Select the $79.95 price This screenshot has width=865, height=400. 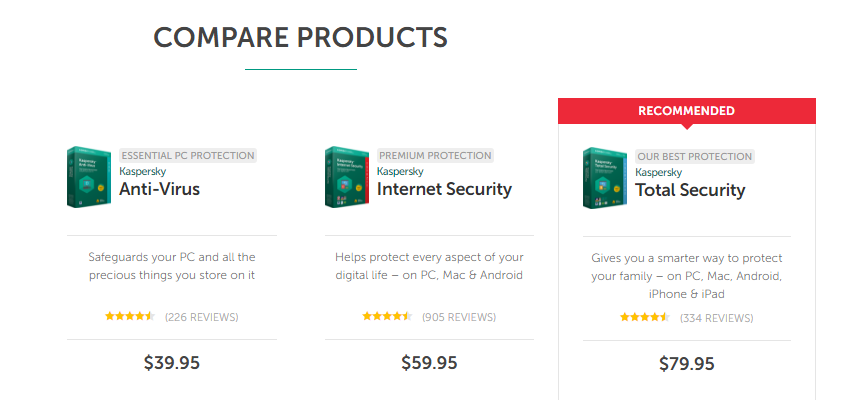(x=687, y=364)
